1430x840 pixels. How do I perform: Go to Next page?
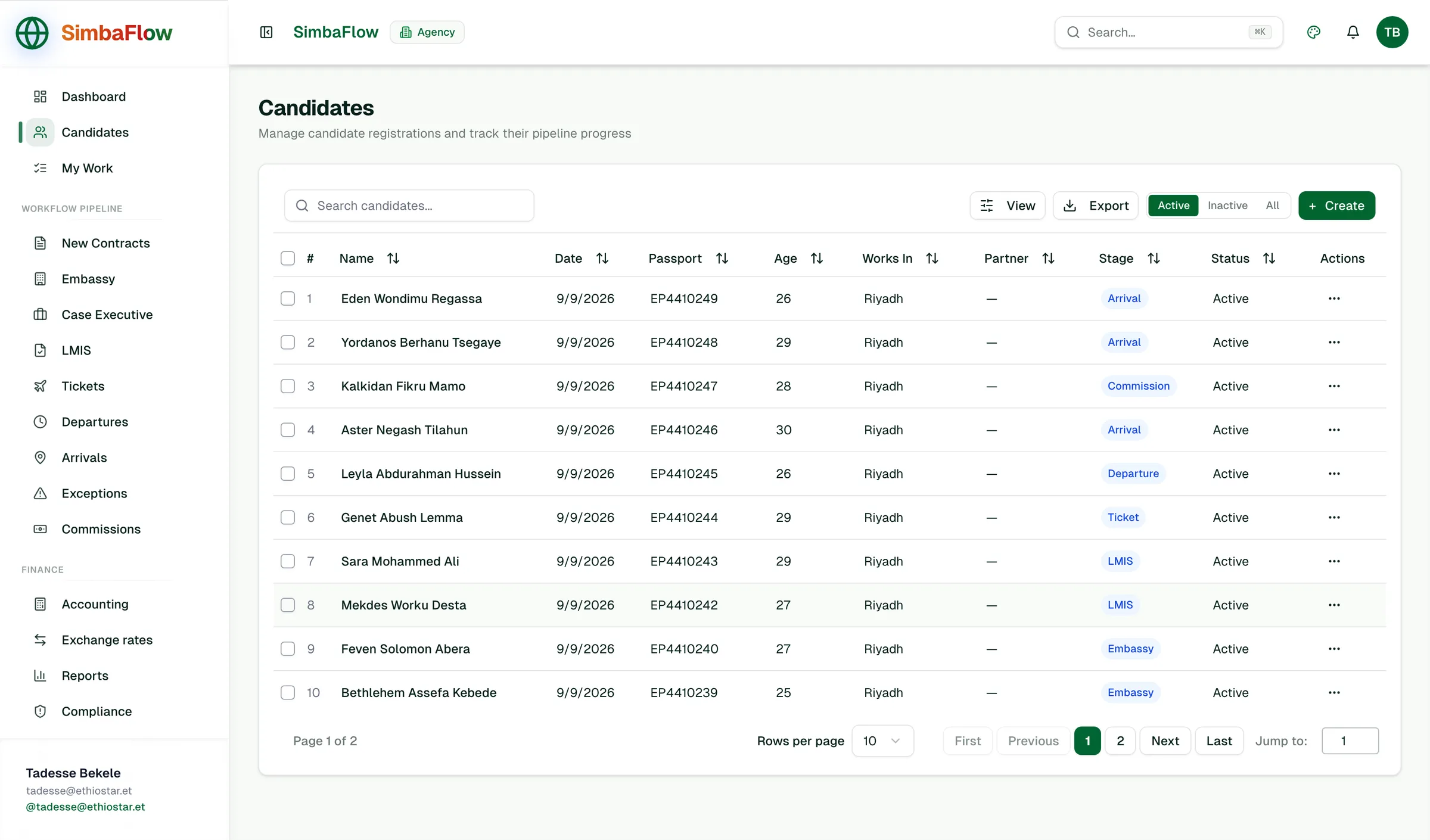1165,741
